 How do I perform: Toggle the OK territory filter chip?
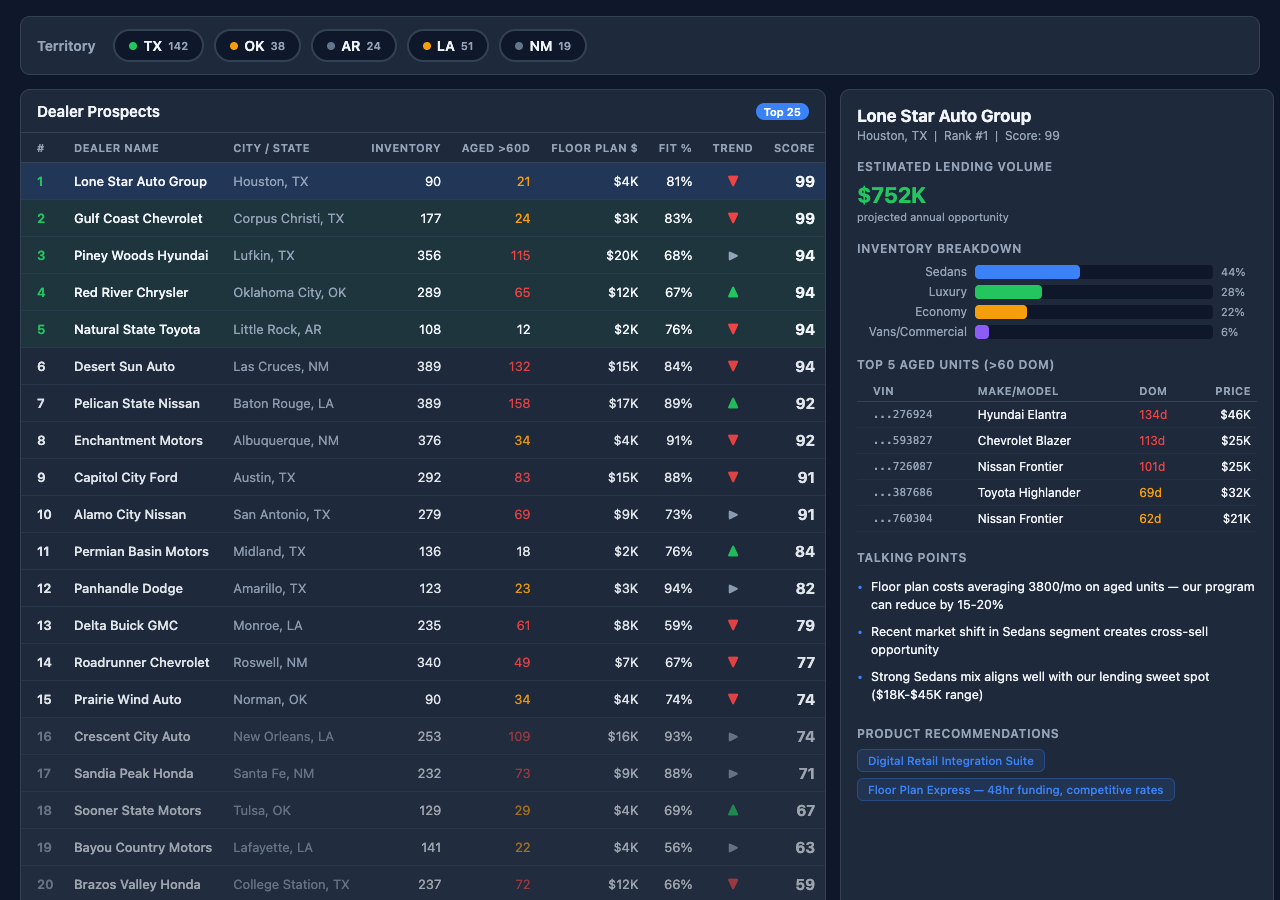coord(257,46)
